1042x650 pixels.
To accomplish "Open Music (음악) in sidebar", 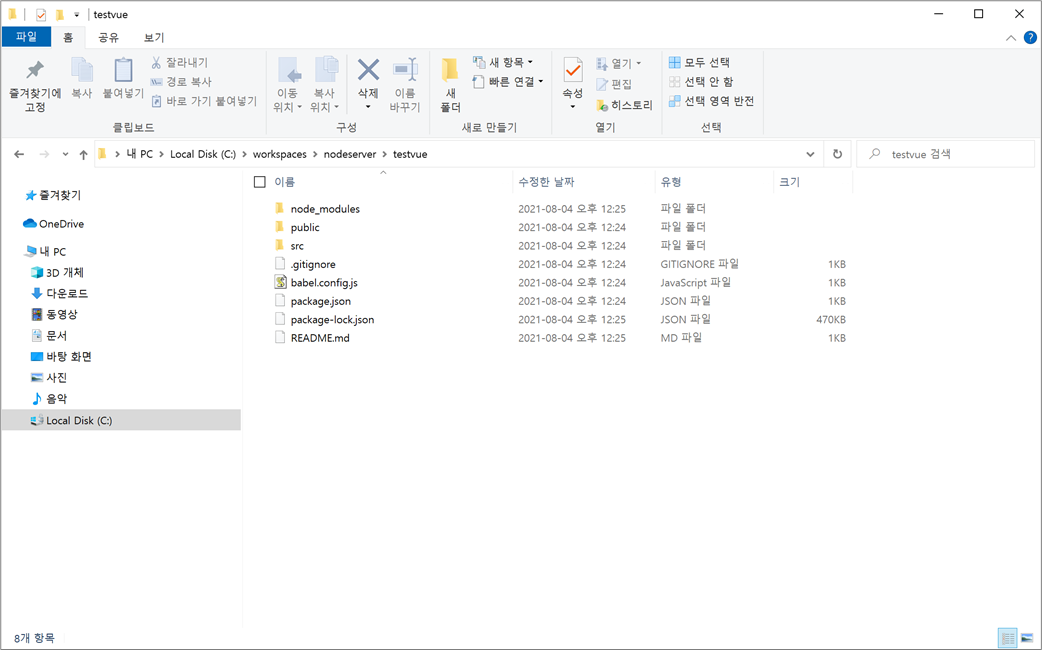I will 49,399.
